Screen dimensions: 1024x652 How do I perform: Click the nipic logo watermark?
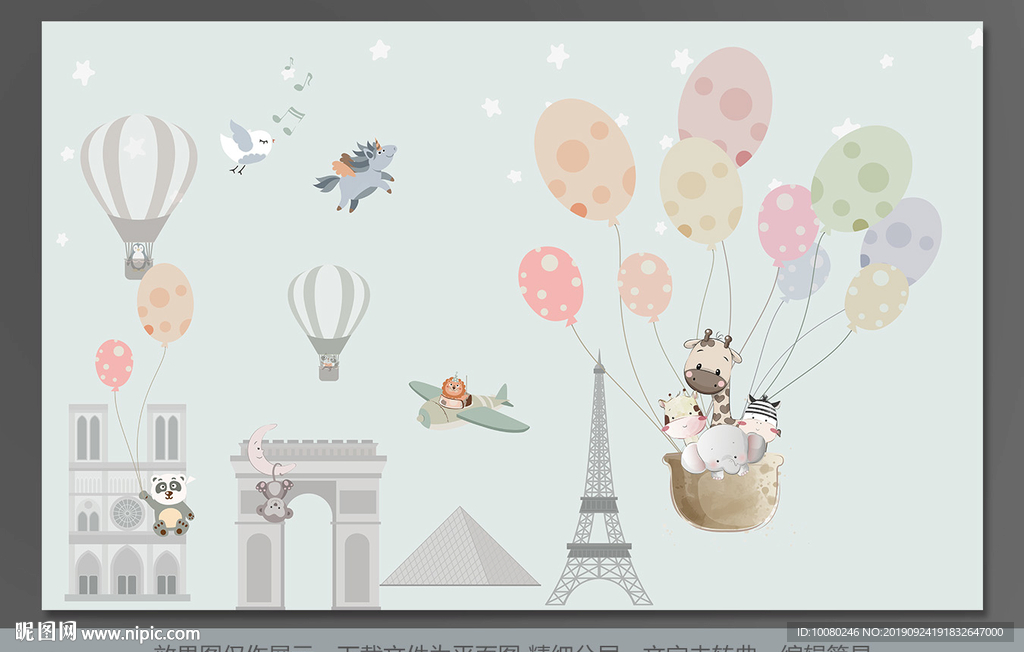pos(45,632)
